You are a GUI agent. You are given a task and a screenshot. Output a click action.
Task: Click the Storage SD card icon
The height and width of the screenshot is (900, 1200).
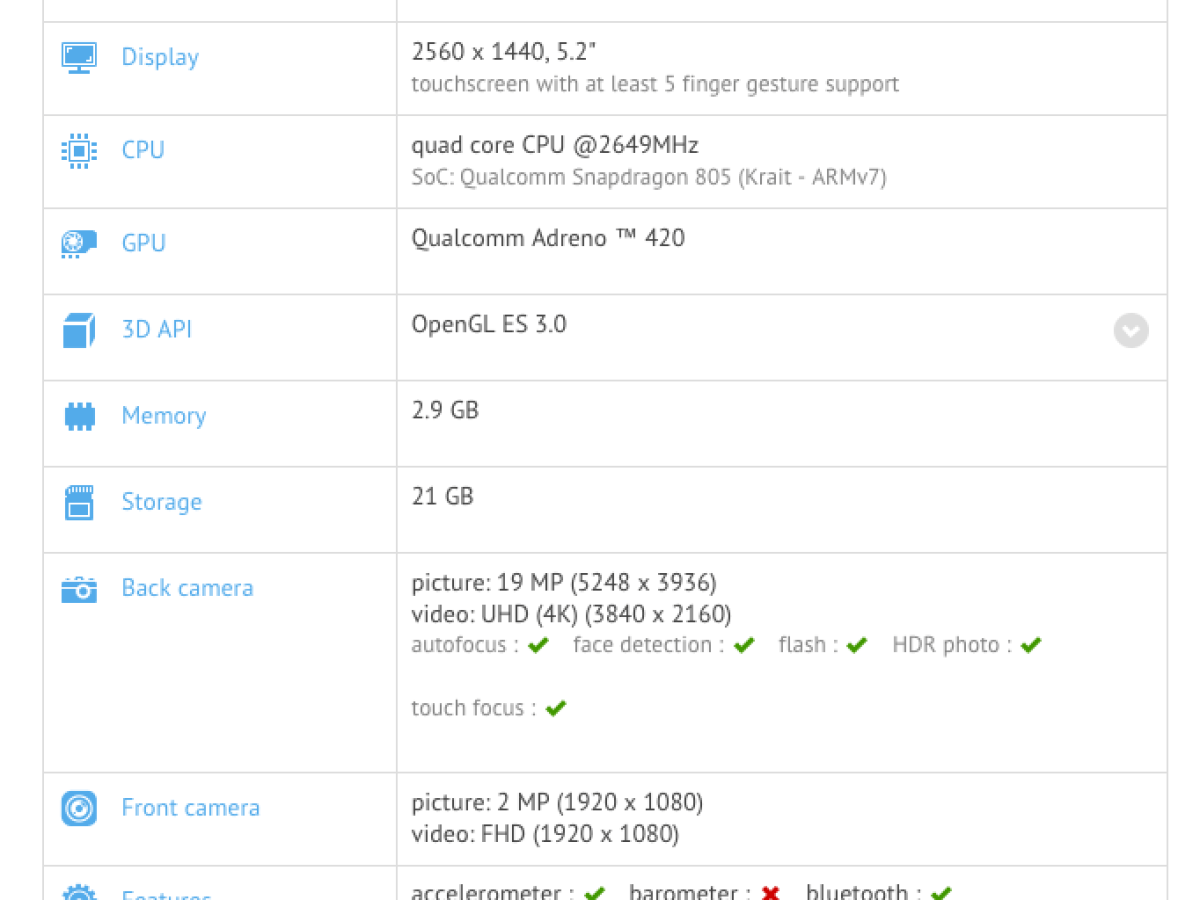79,502
